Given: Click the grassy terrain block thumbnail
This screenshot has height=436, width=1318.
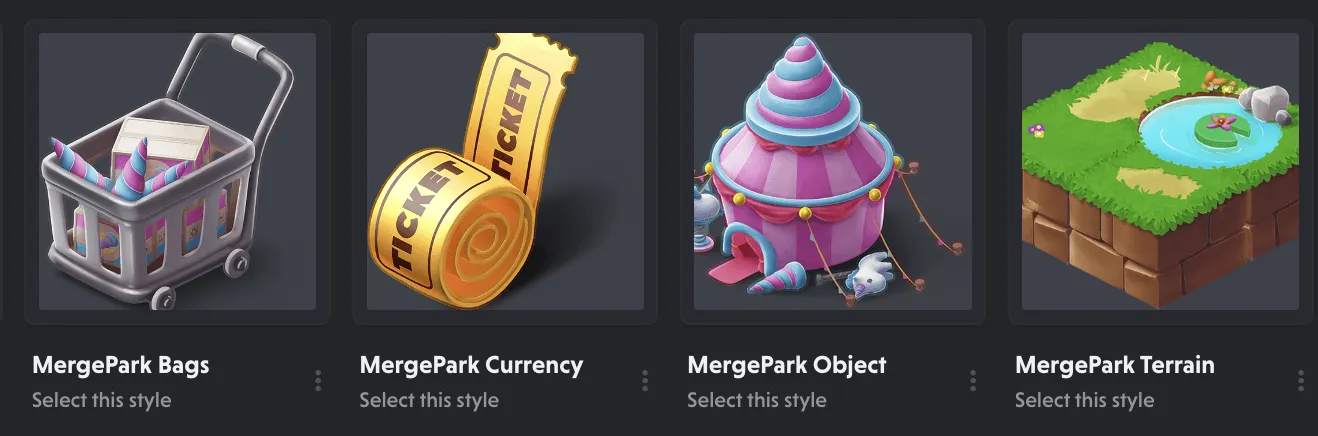Looking at the screenshot, I should (x=1160, y=171).
